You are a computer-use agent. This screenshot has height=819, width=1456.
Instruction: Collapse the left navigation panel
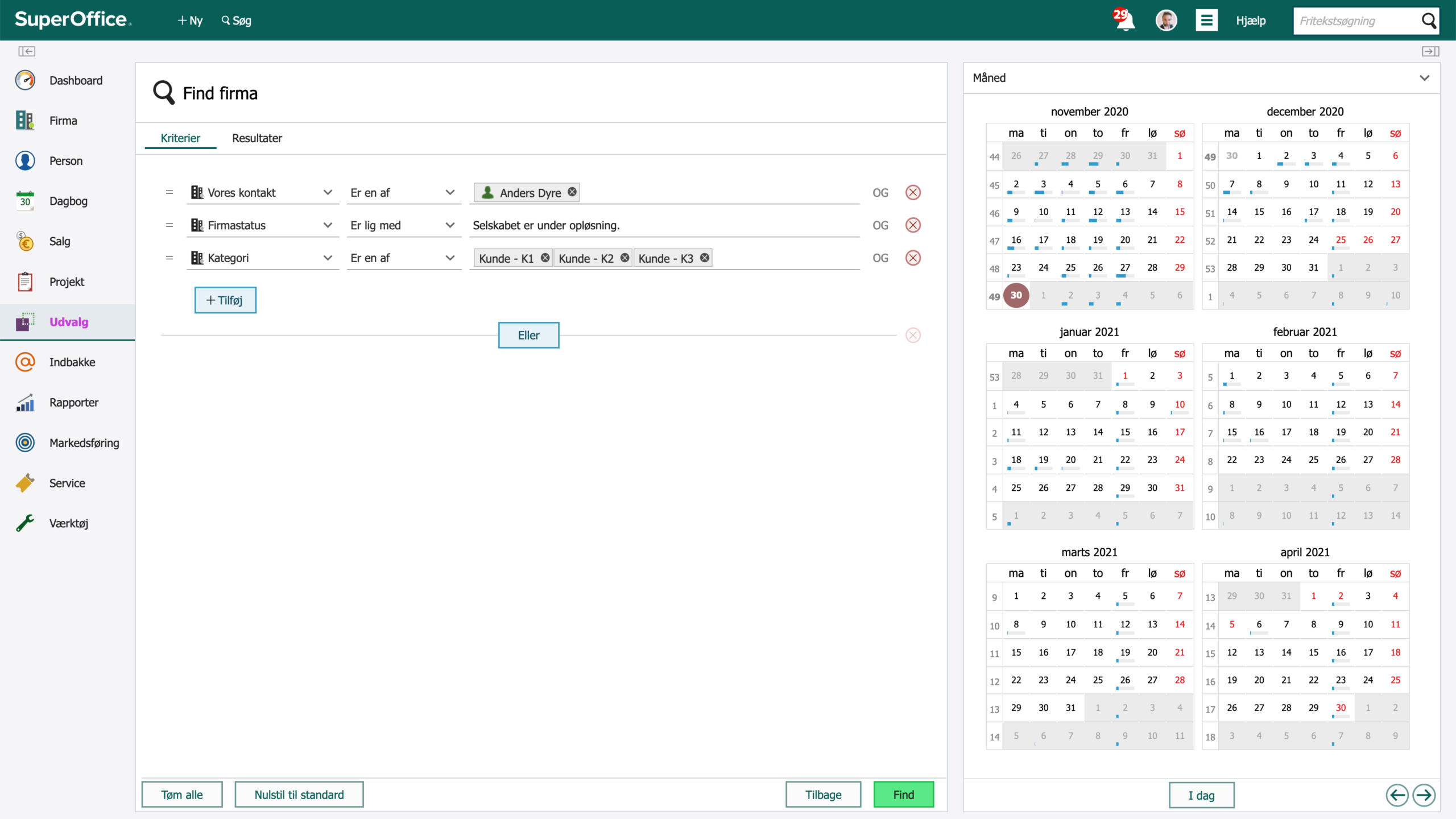coord(27,51)
